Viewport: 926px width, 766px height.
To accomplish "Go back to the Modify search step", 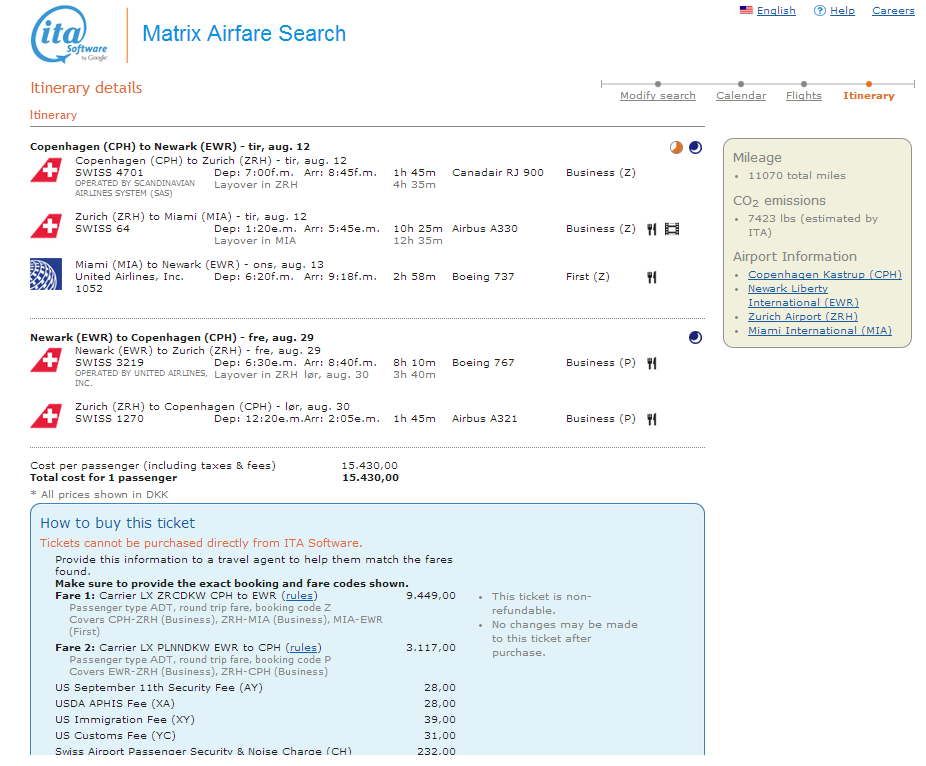I will pyautogui.click(x=657, y=96).
